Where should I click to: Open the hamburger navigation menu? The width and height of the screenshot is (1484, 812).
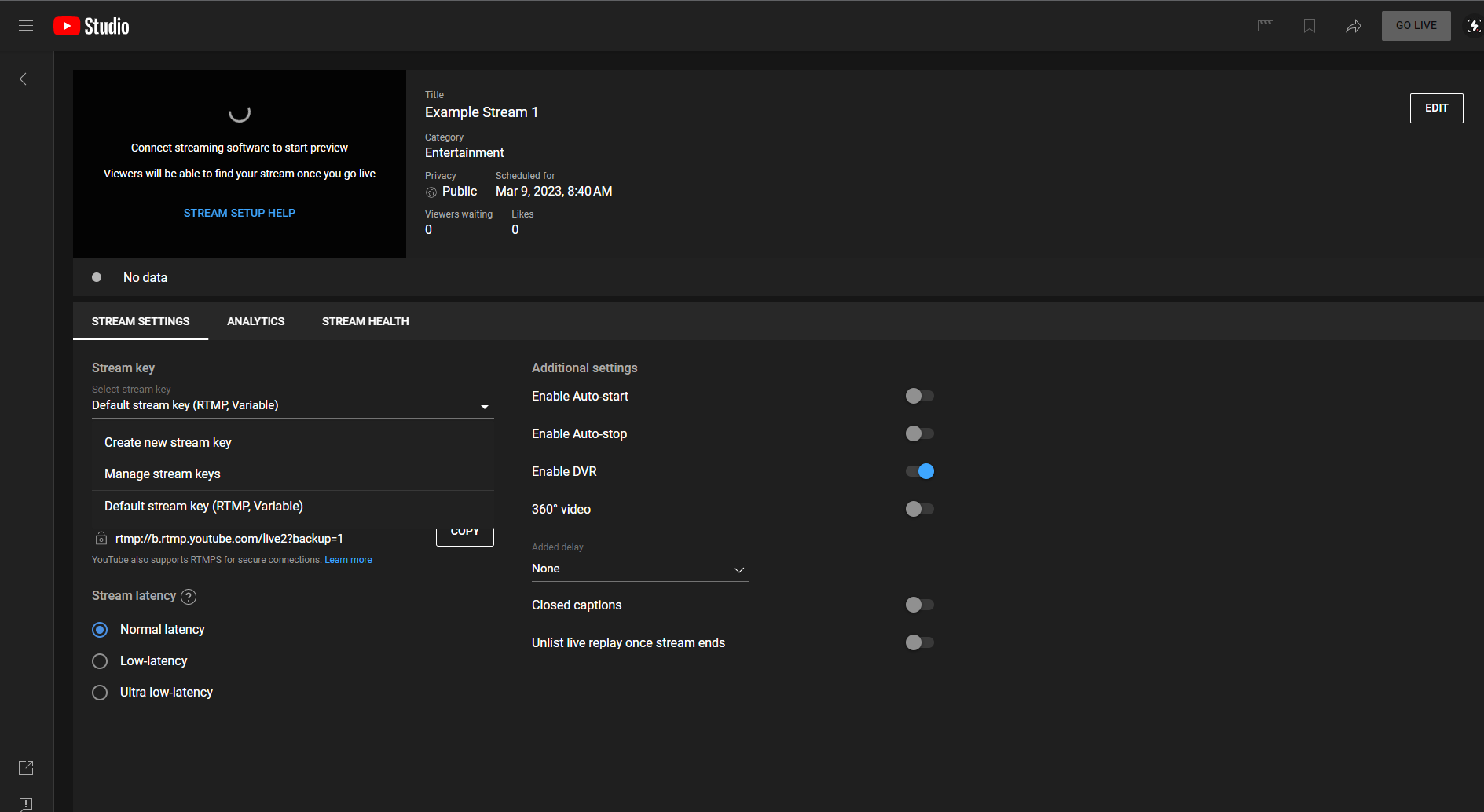[x=26, y=26]
